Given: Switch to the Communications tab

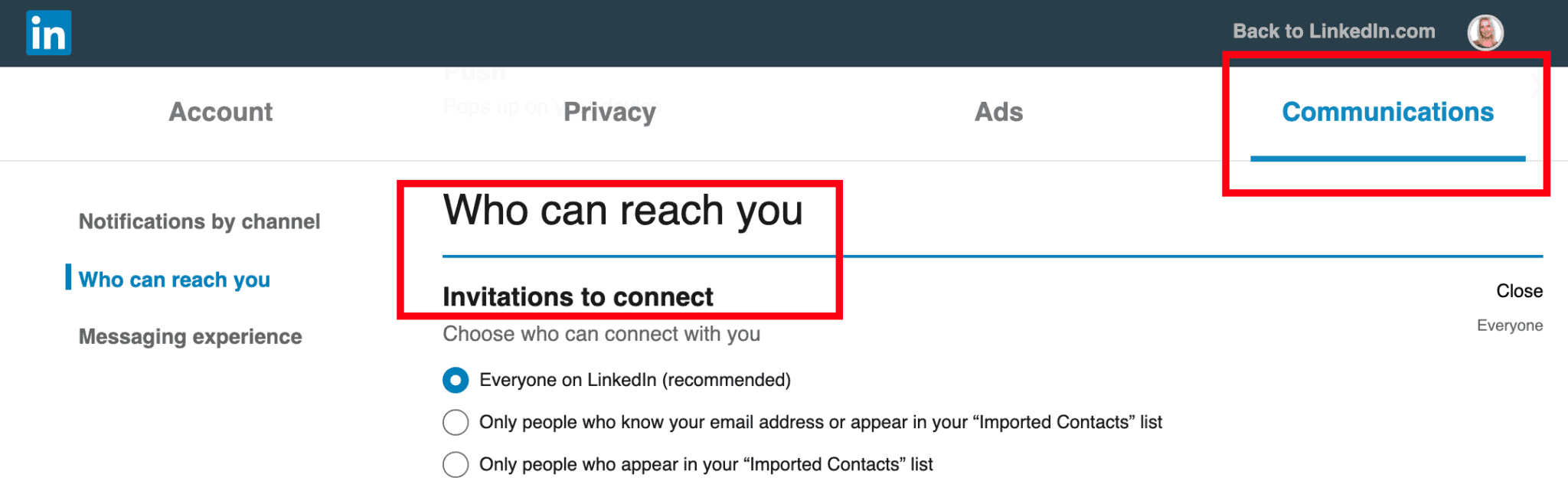Looking at the screenshot, I should click(1387, 112).
